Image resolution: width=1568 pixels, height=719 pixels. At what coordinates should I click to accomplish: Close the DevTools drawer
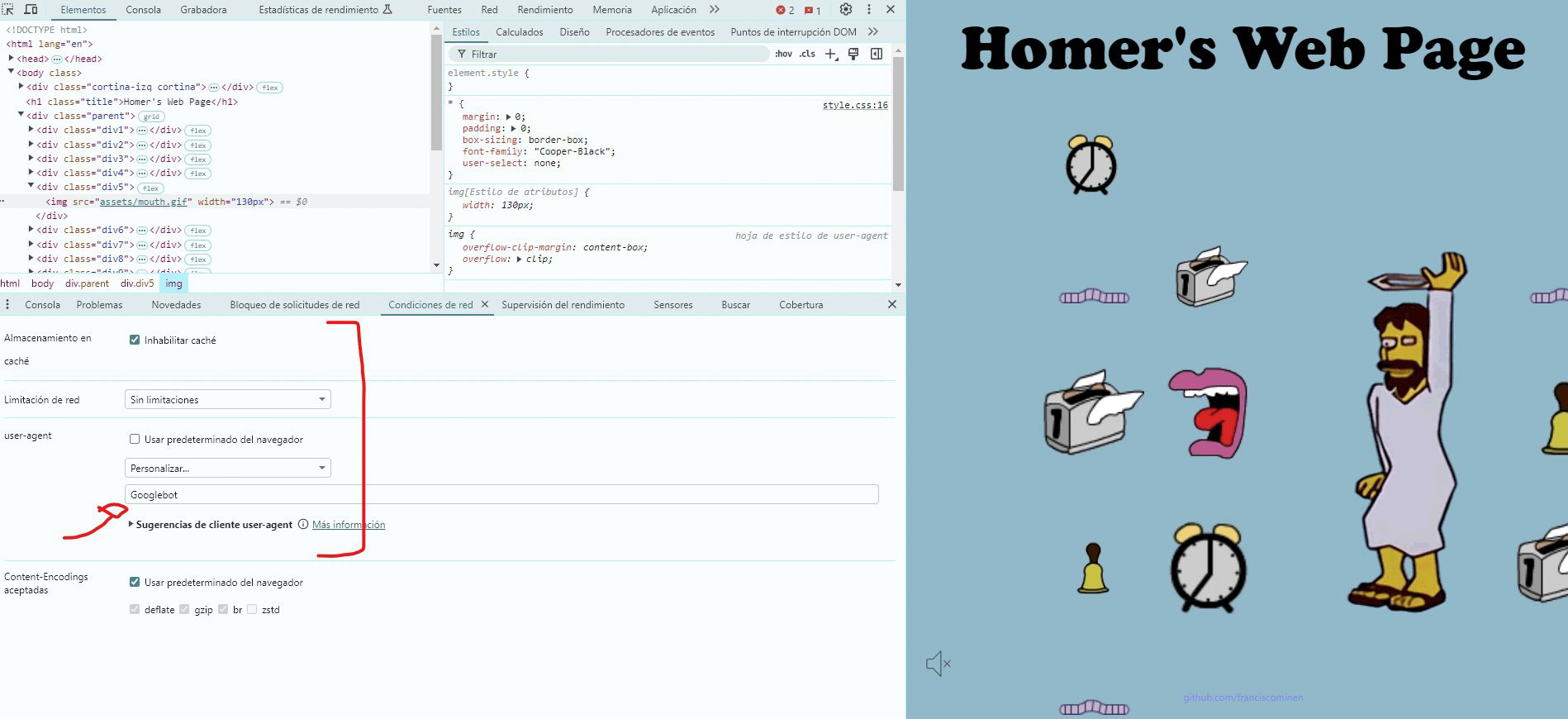point(892,305)
